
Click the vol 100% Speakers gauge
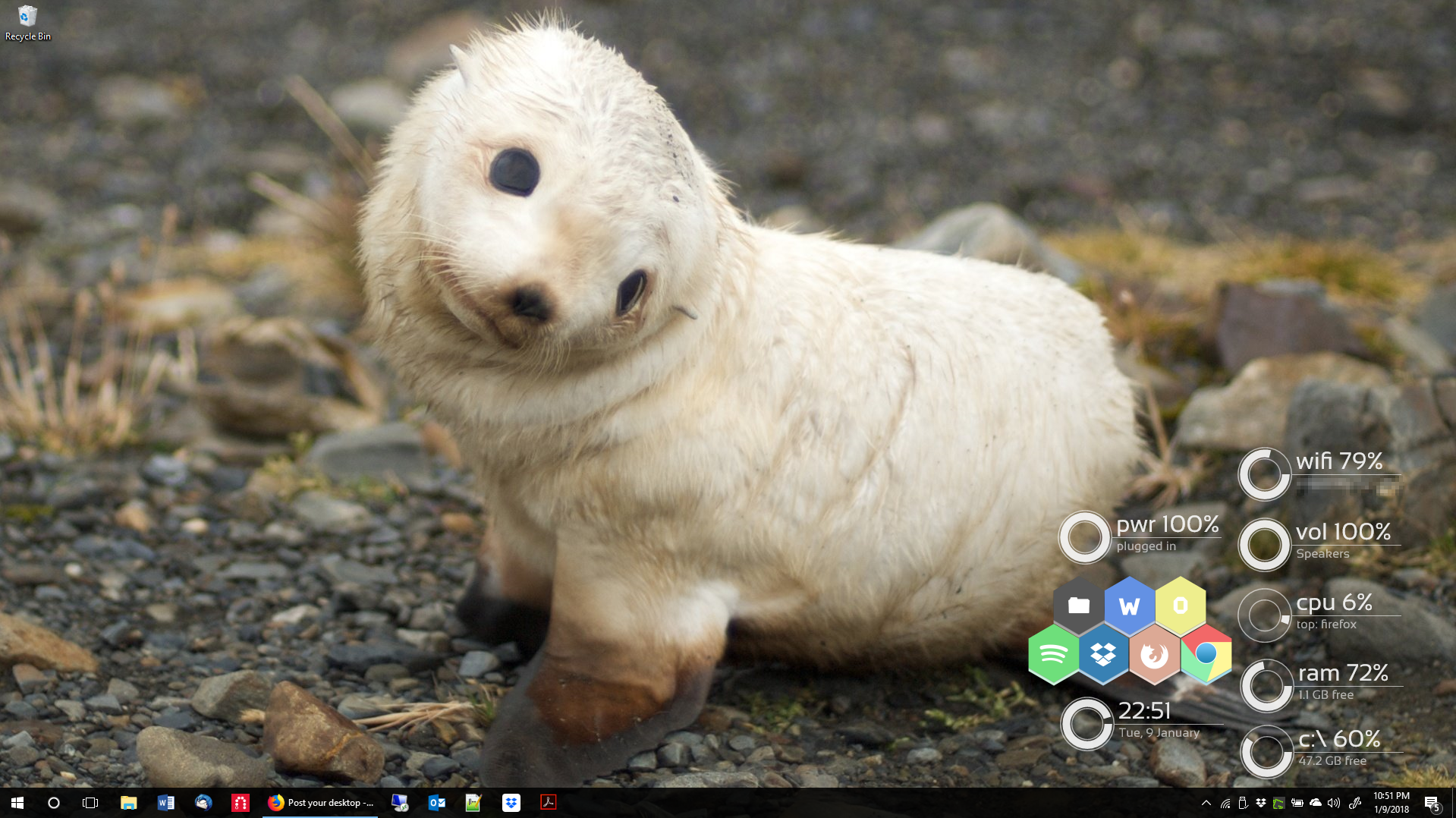(x=1265, y=544)
